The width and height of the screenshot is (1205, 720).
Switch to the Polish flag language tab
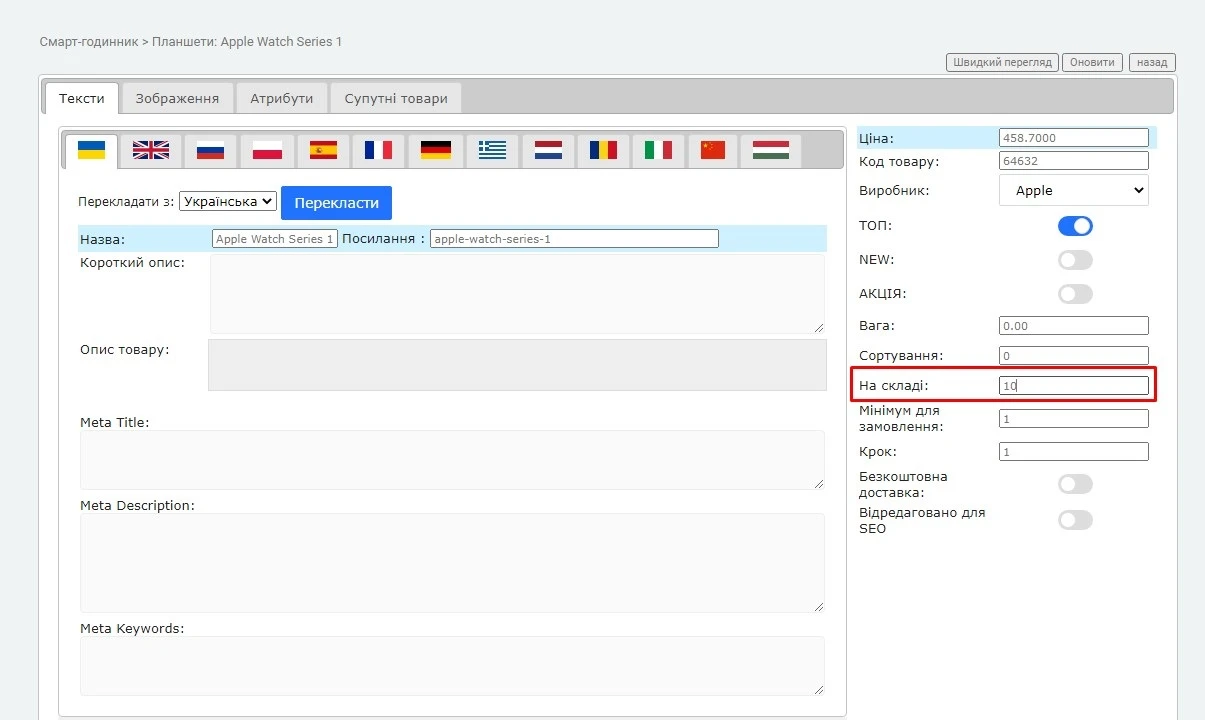pyautogui.click(x=267, y=150)
